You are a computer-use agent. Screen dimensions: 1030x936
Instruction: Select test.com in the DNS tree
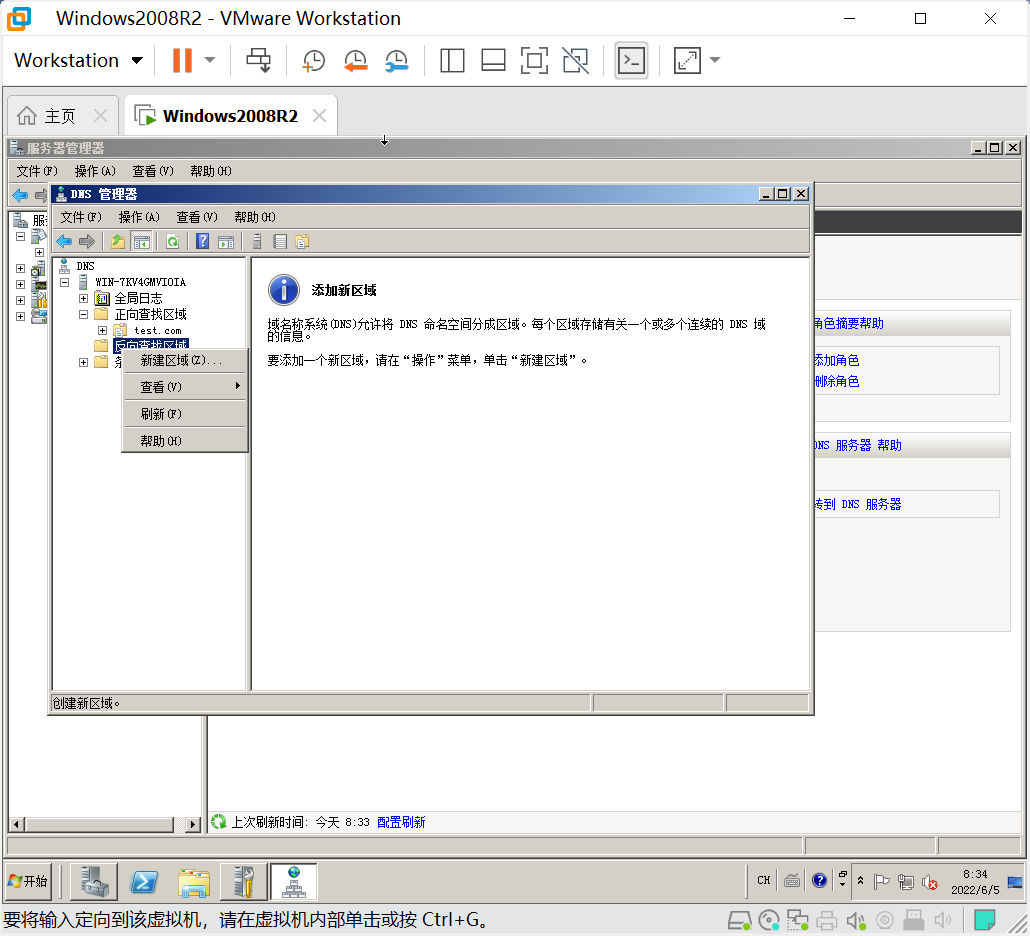pos(158,330)
